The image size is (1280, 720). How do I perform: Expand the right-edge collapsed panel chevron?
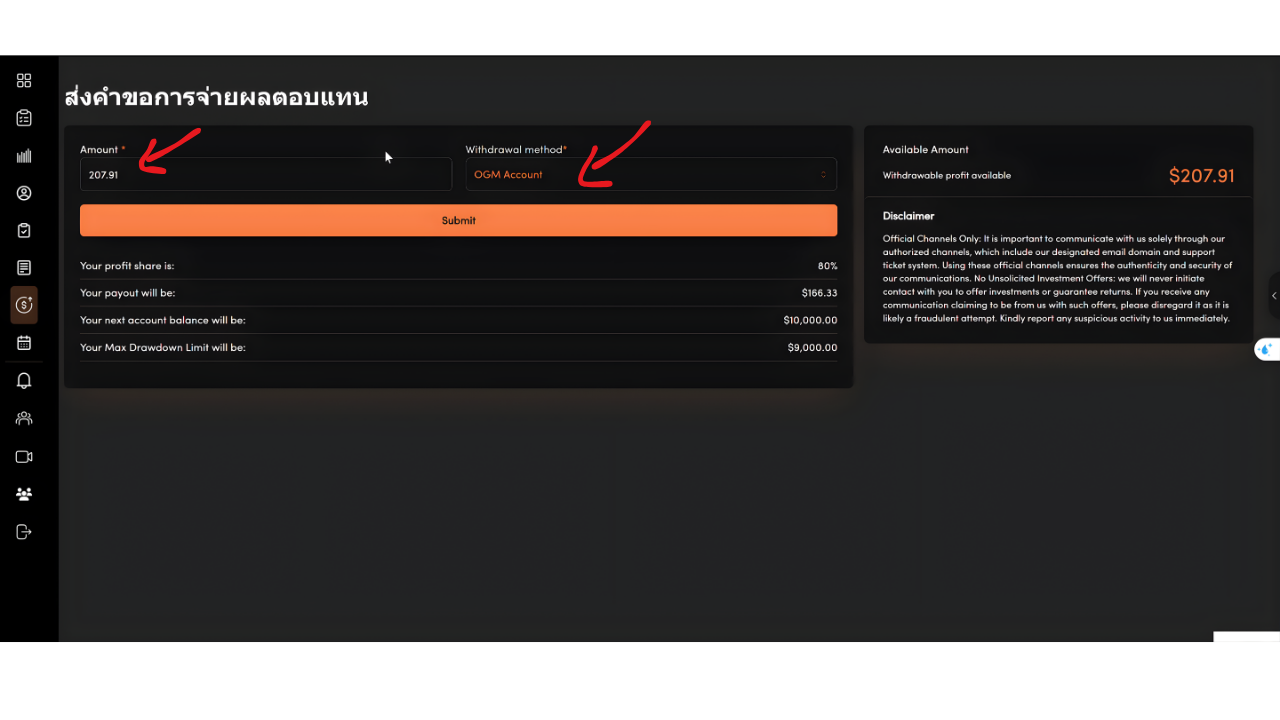point(1274,295)
